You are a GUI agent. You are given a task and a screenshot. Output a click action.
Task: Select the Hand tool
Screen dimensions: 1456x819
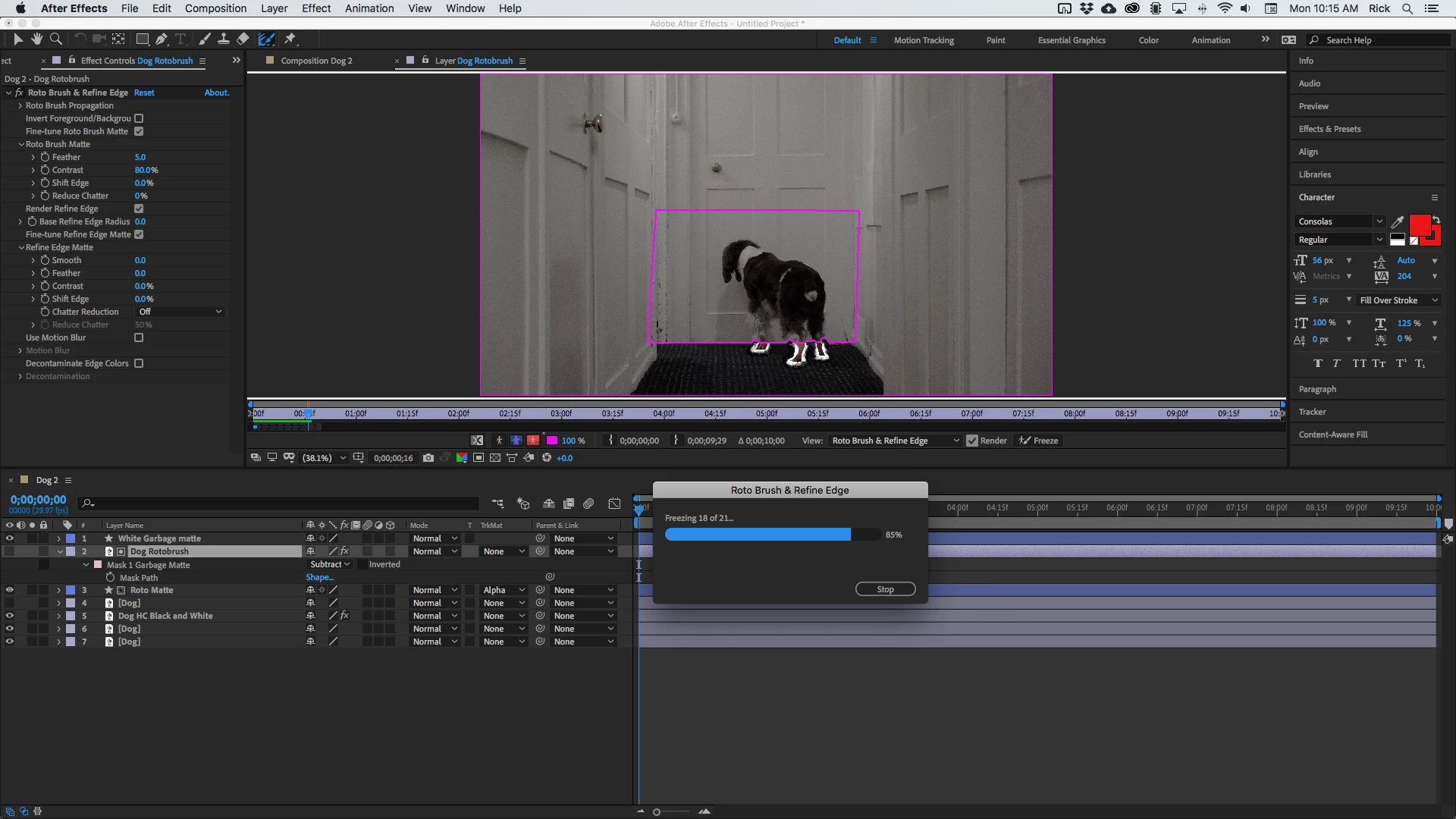click(x=36, y=39)
